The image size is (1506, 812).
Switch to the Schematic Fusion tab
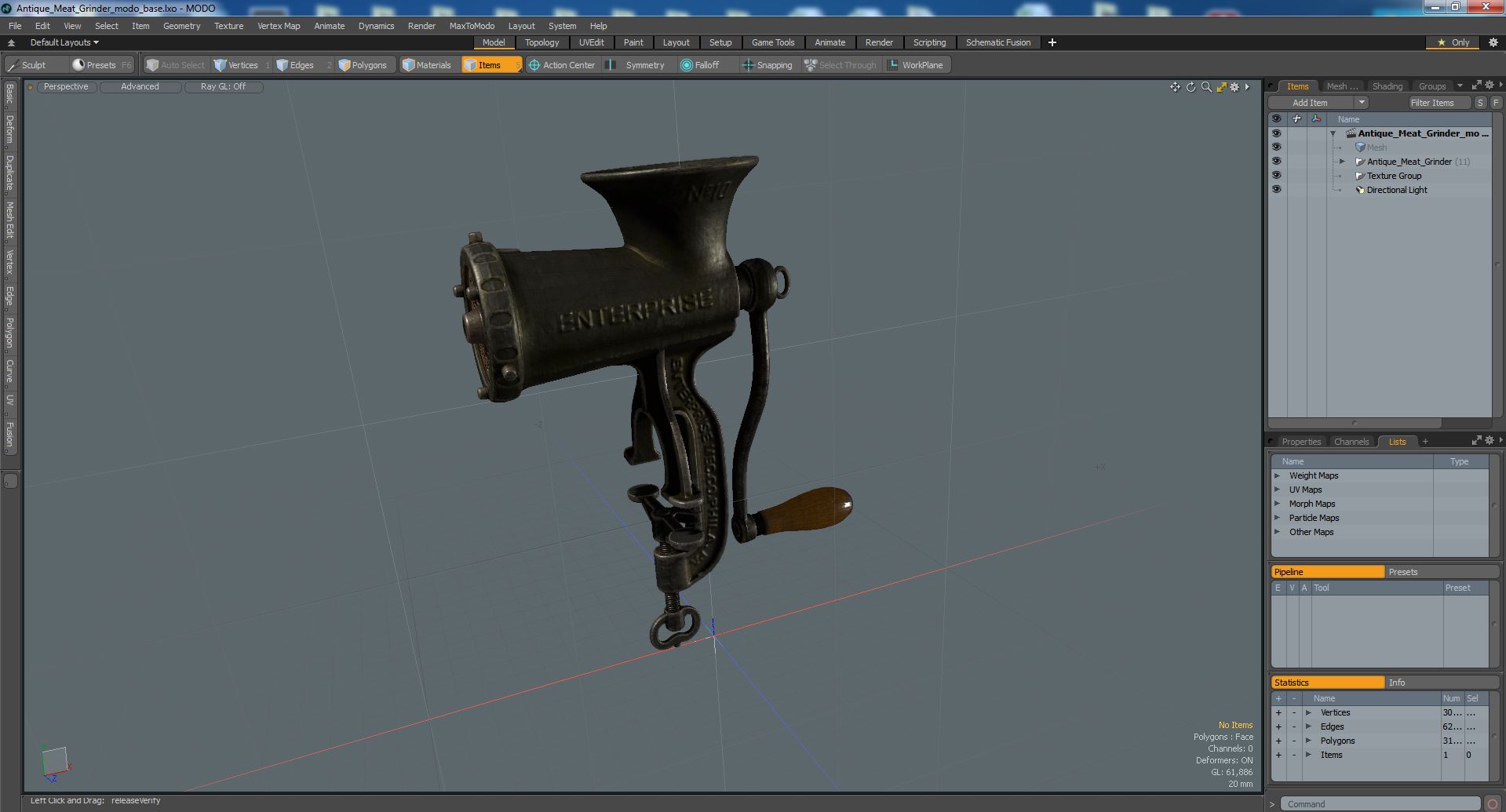[x=997, y=42]
